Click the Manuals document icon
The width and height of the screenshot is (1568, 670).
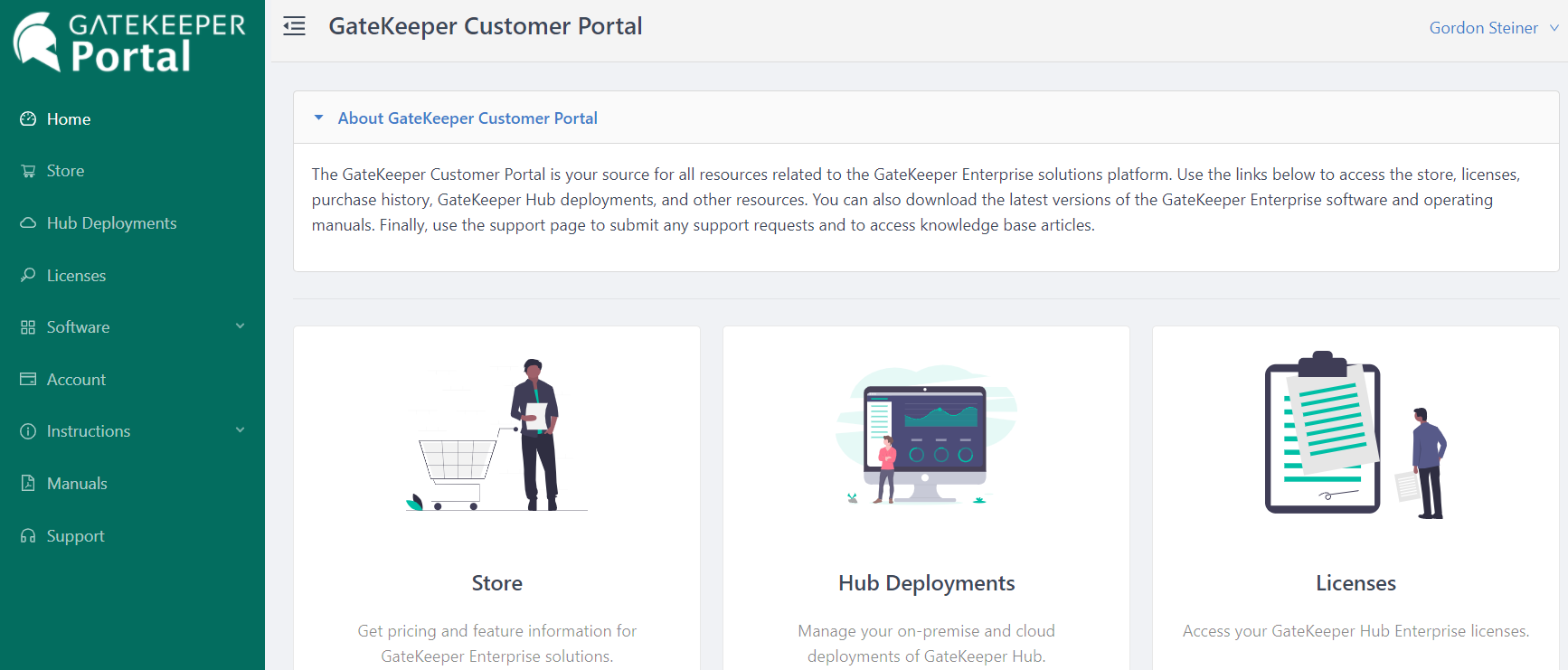[x=28, y=484]
